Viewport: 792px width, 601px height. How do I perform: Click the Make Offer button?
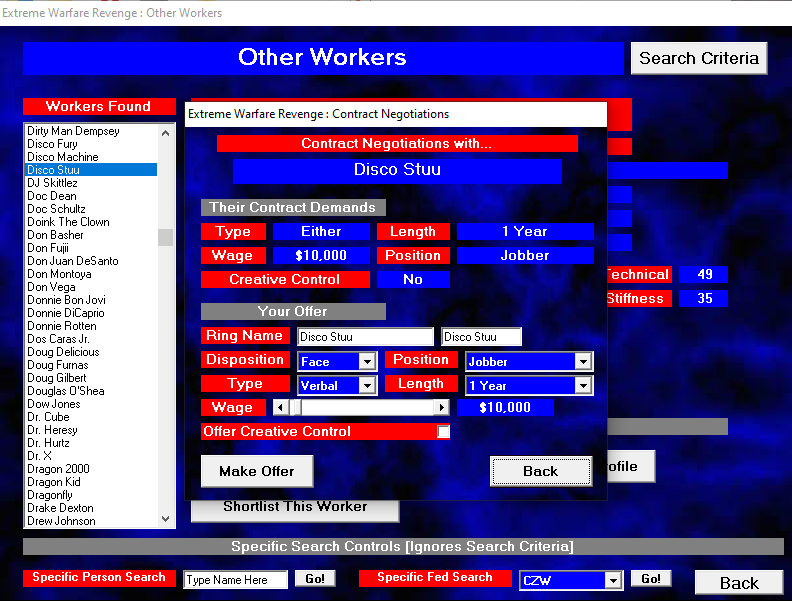coord(257,471)
